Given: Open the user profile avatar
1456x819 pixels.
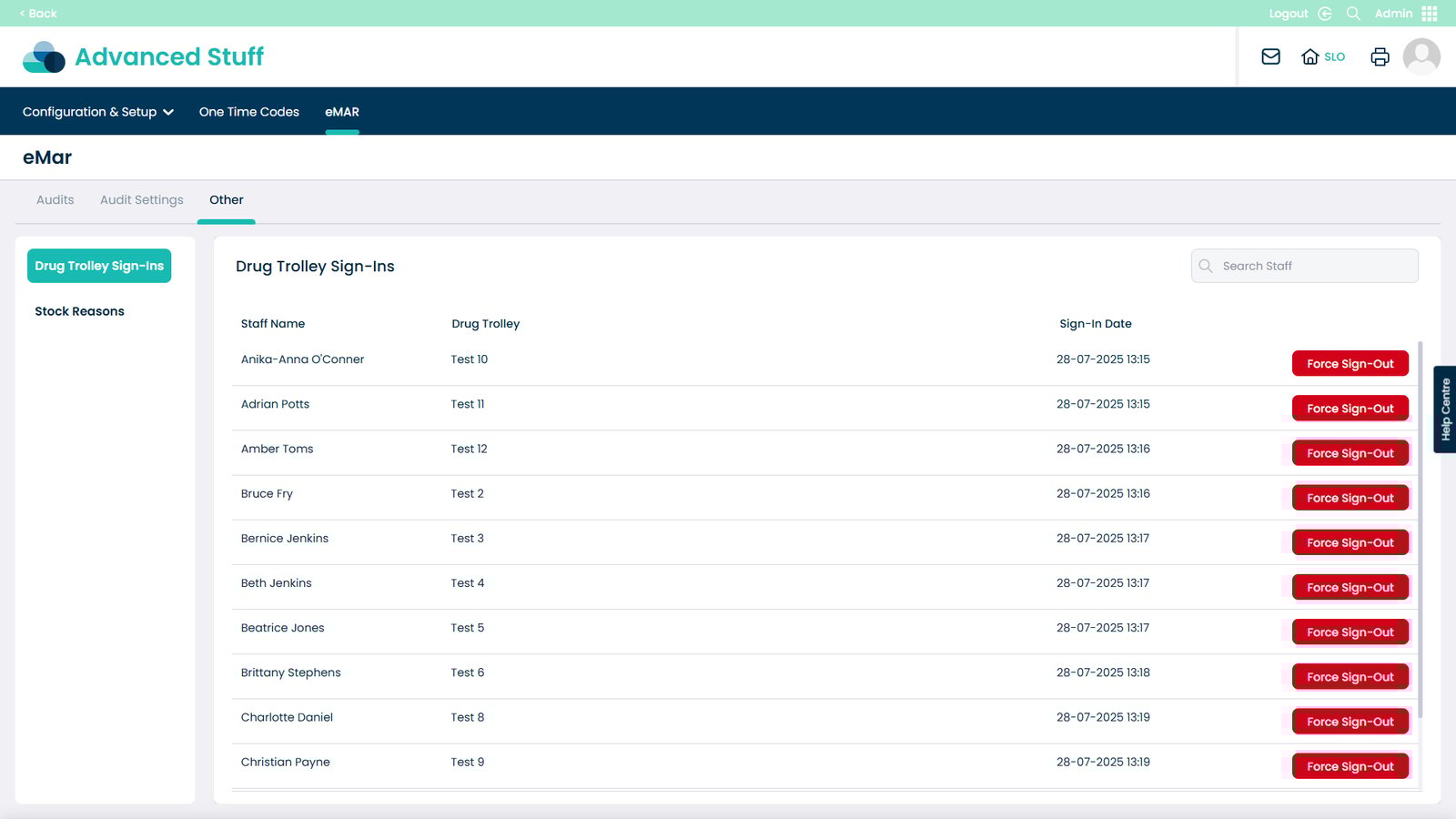Looking at the screenshot, I should pos(1421,56).
